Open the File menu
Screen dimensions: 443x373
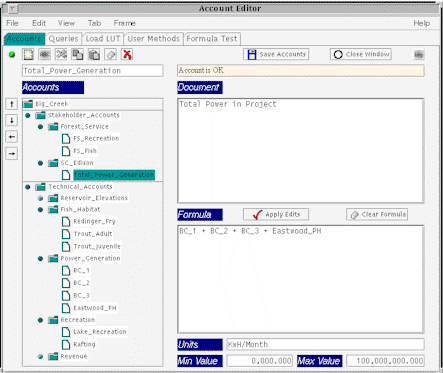(x=12, y=23)
